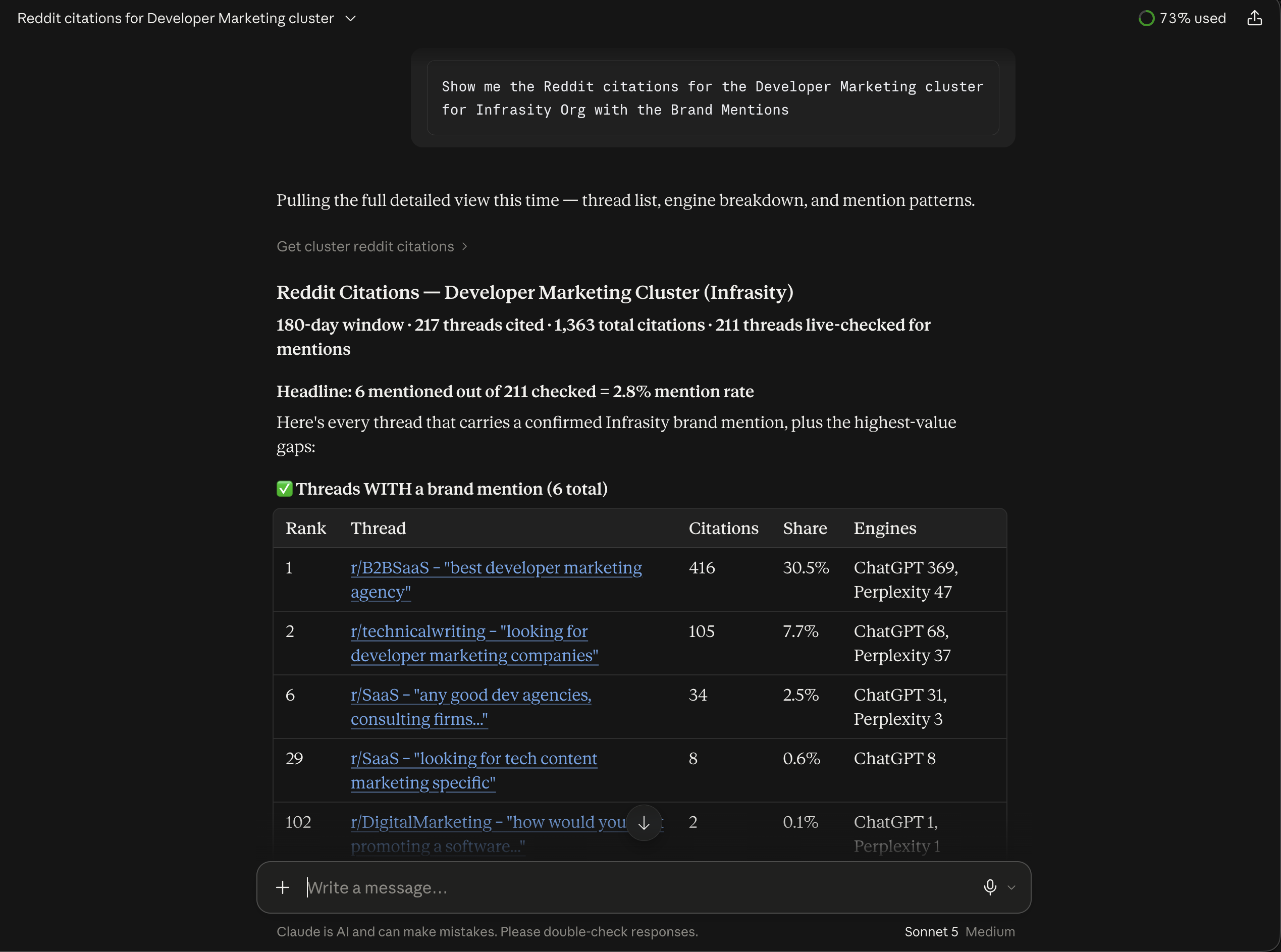Image resolution: width=1281 pixels, height=952 pixels.
Task: Click the microphone voice input icon
Action: coord(990,887)
